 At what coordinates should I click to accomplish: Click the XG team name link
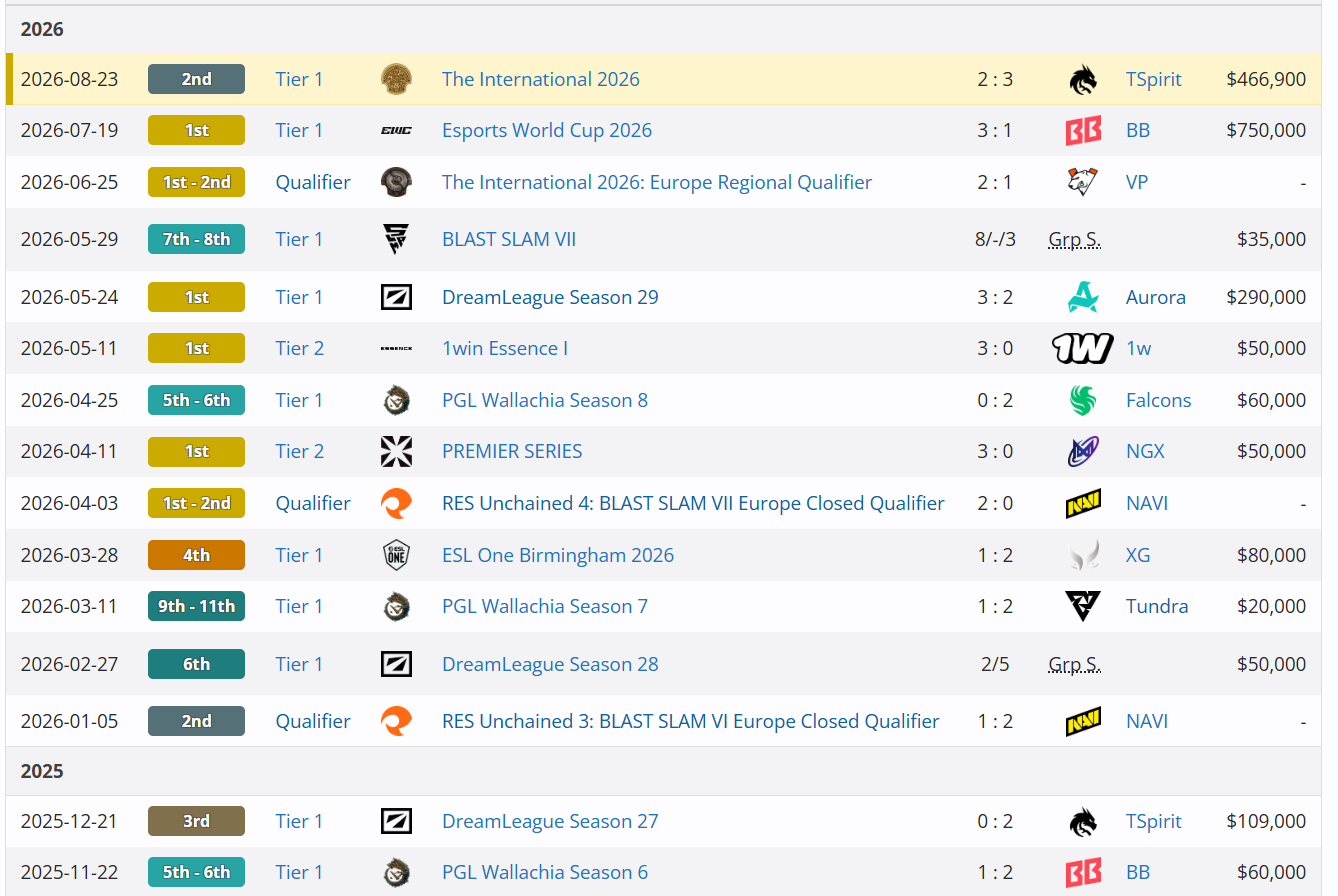click(1138, 555)
